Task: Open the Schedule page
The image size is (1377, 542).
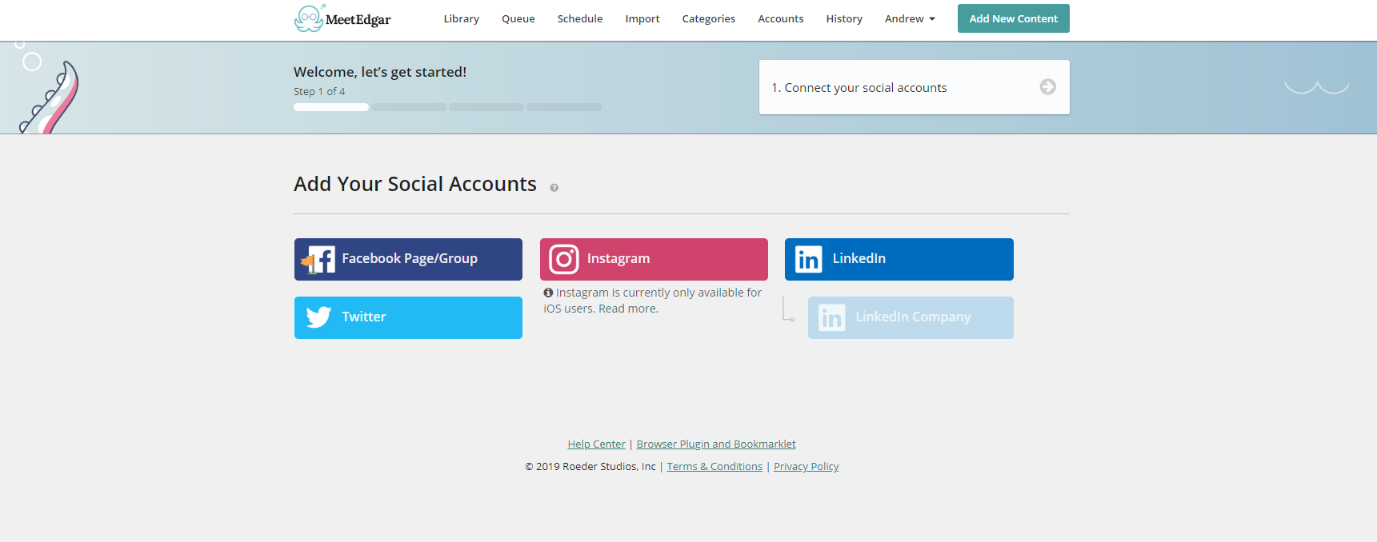Action: (580, 19)
